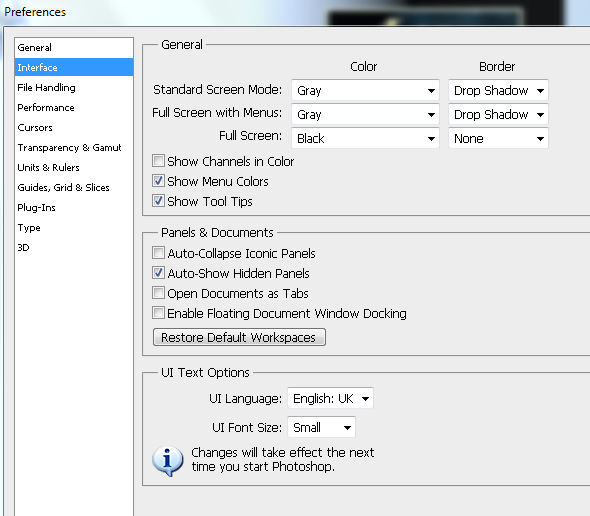The height and width of the screenshot is (516, 590).
Task: Go to Cursors preferences
Action: [x=74, y=128]
